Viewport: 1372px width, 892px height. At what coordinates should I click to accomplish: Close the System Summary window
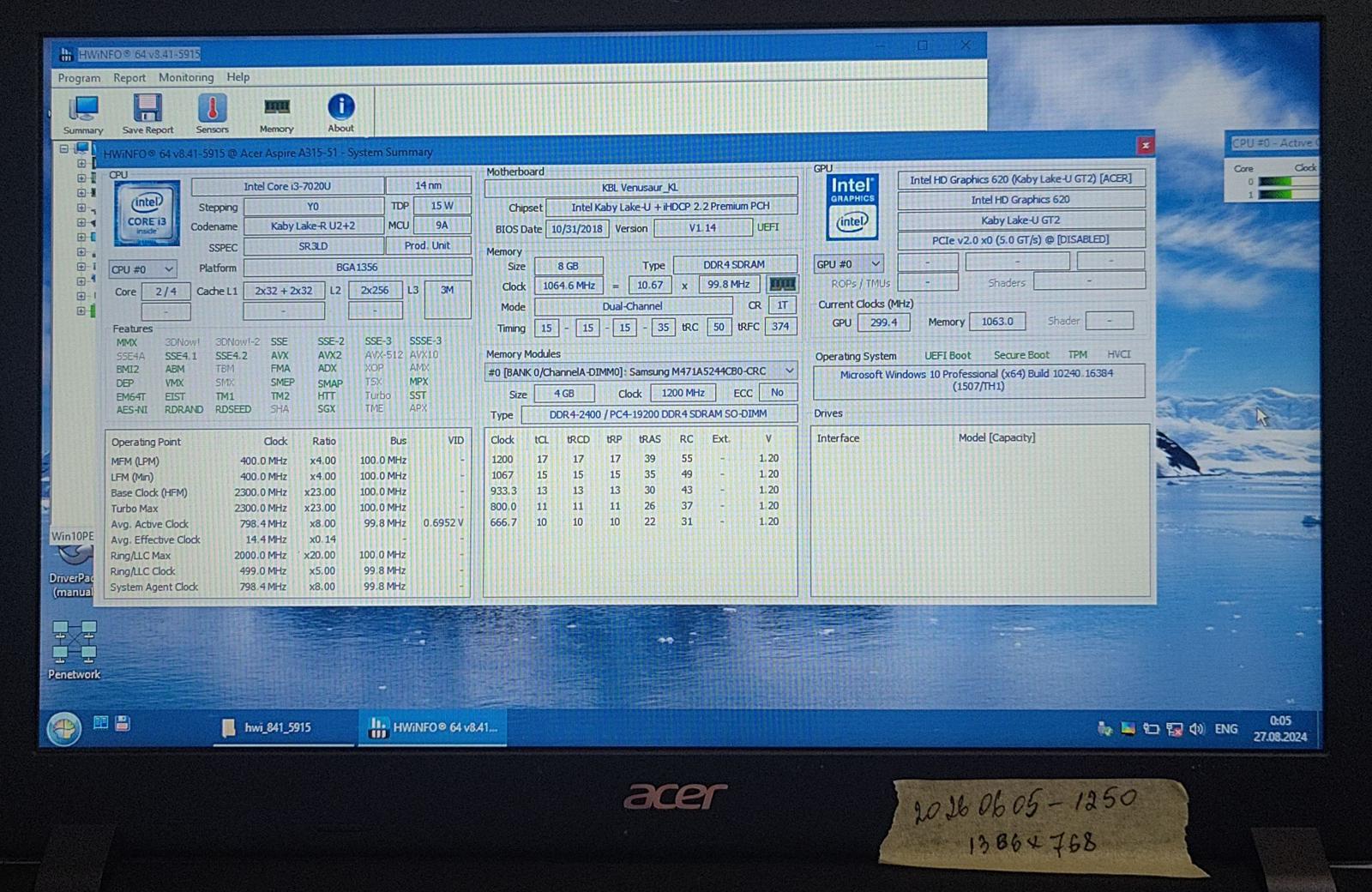click(1145, 146)
